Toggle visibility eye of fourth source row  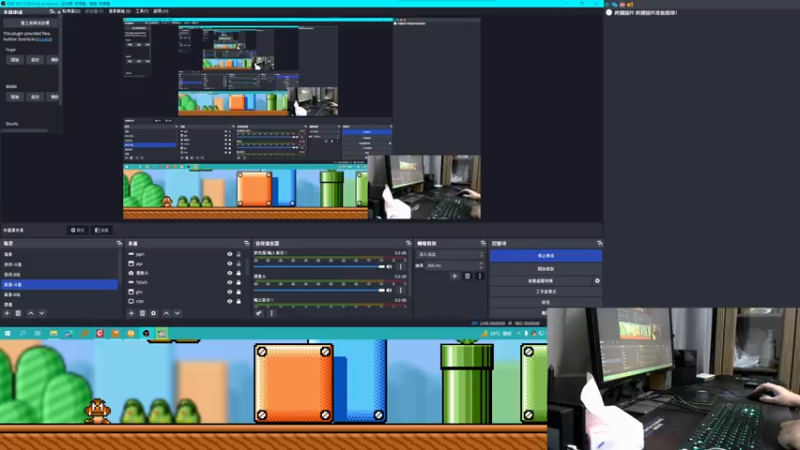click(x=230, y=282)
